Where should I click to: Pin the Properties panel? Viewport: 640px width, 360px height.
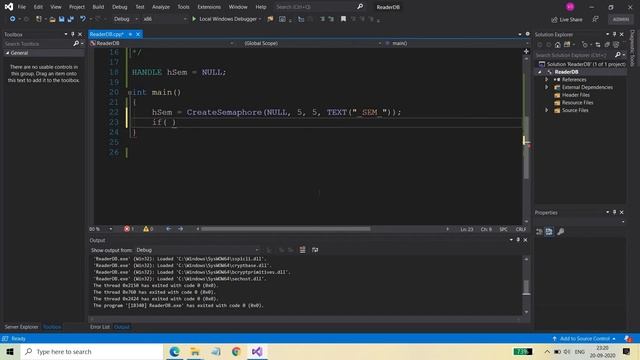(x=614, y=212)
